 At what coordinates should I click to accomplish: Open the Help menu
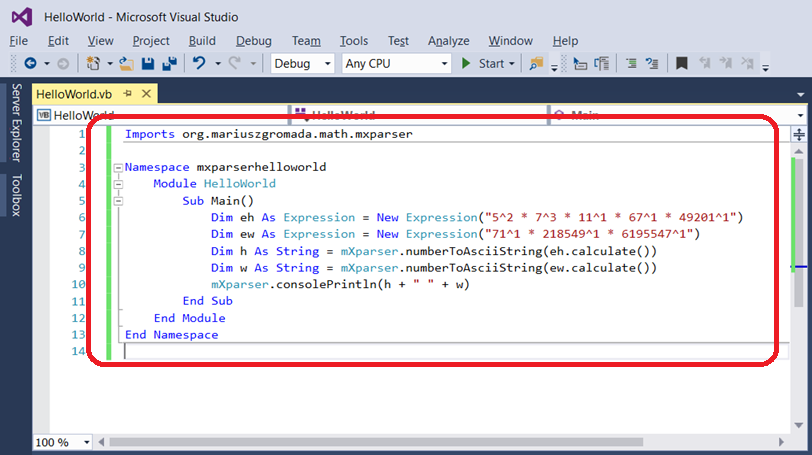565,41
